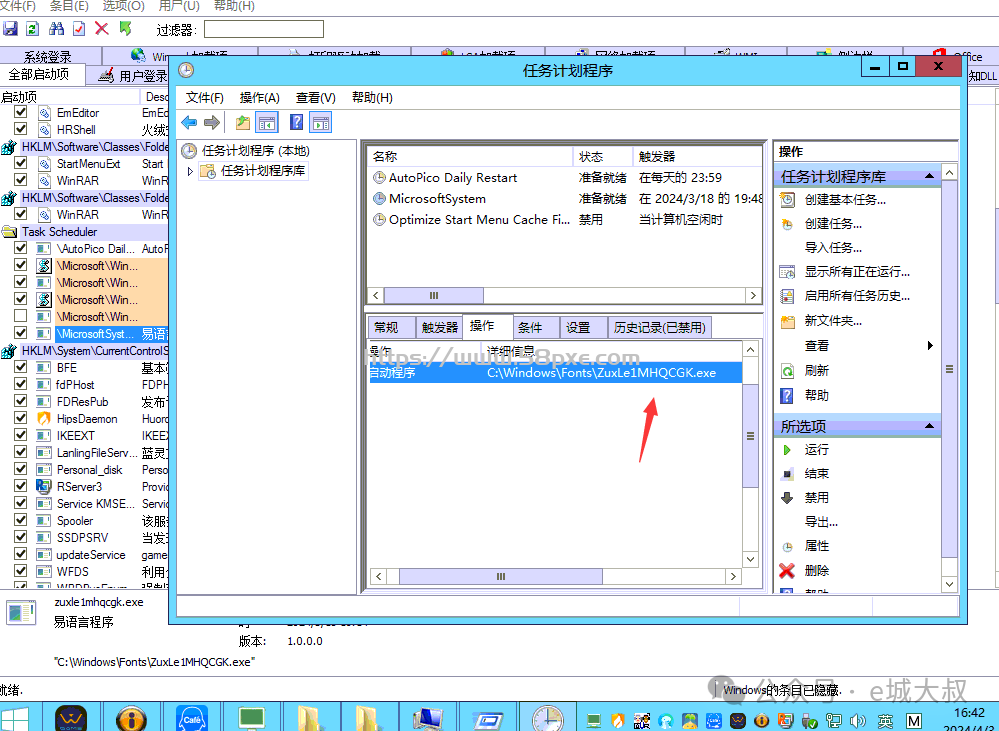This screenshot has height=731, width=999.
Task: Uncheck the updateService entry checkbox
Action: [20, 554]
